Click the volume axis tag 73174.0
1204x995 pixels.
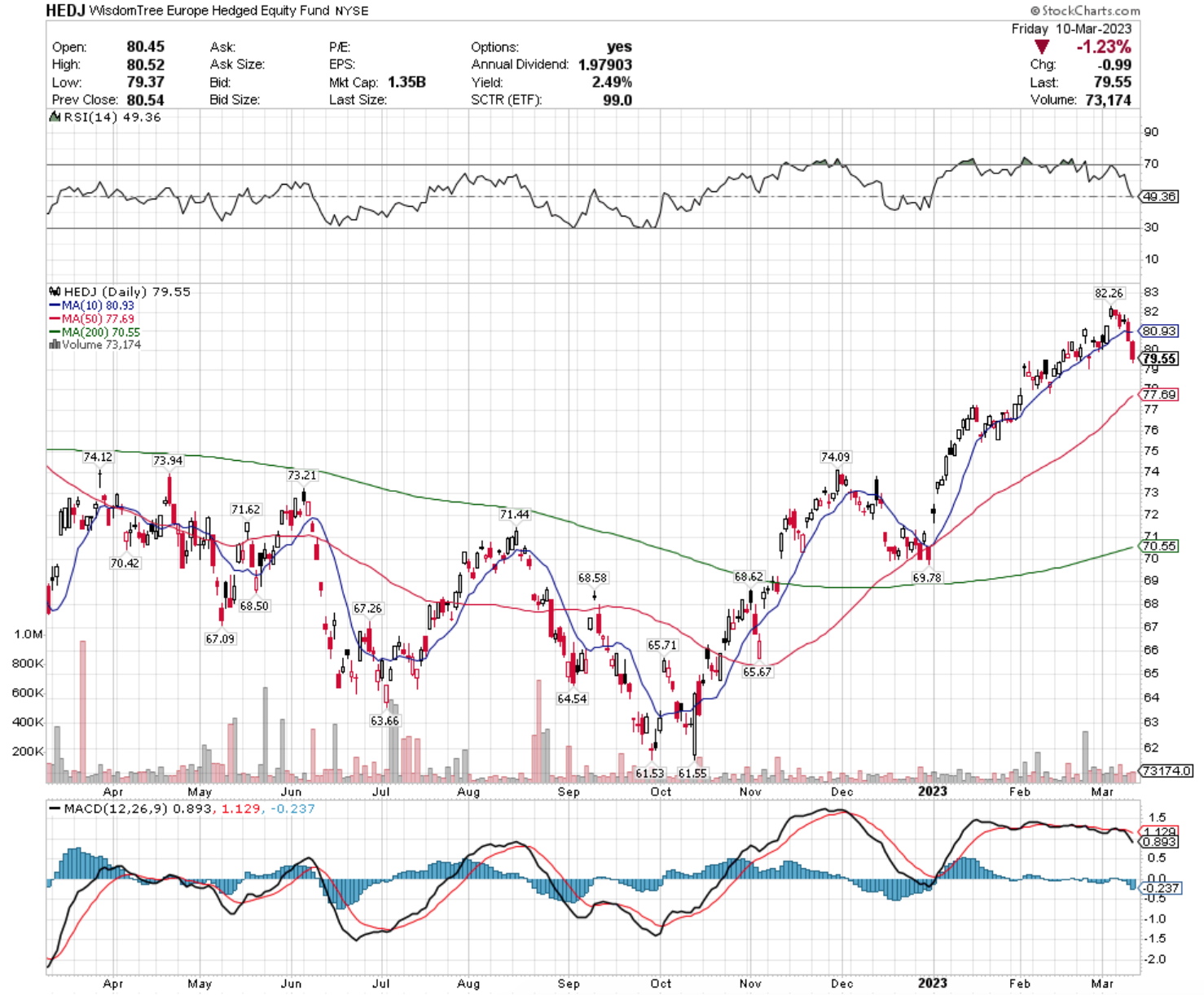[1167, 770]
